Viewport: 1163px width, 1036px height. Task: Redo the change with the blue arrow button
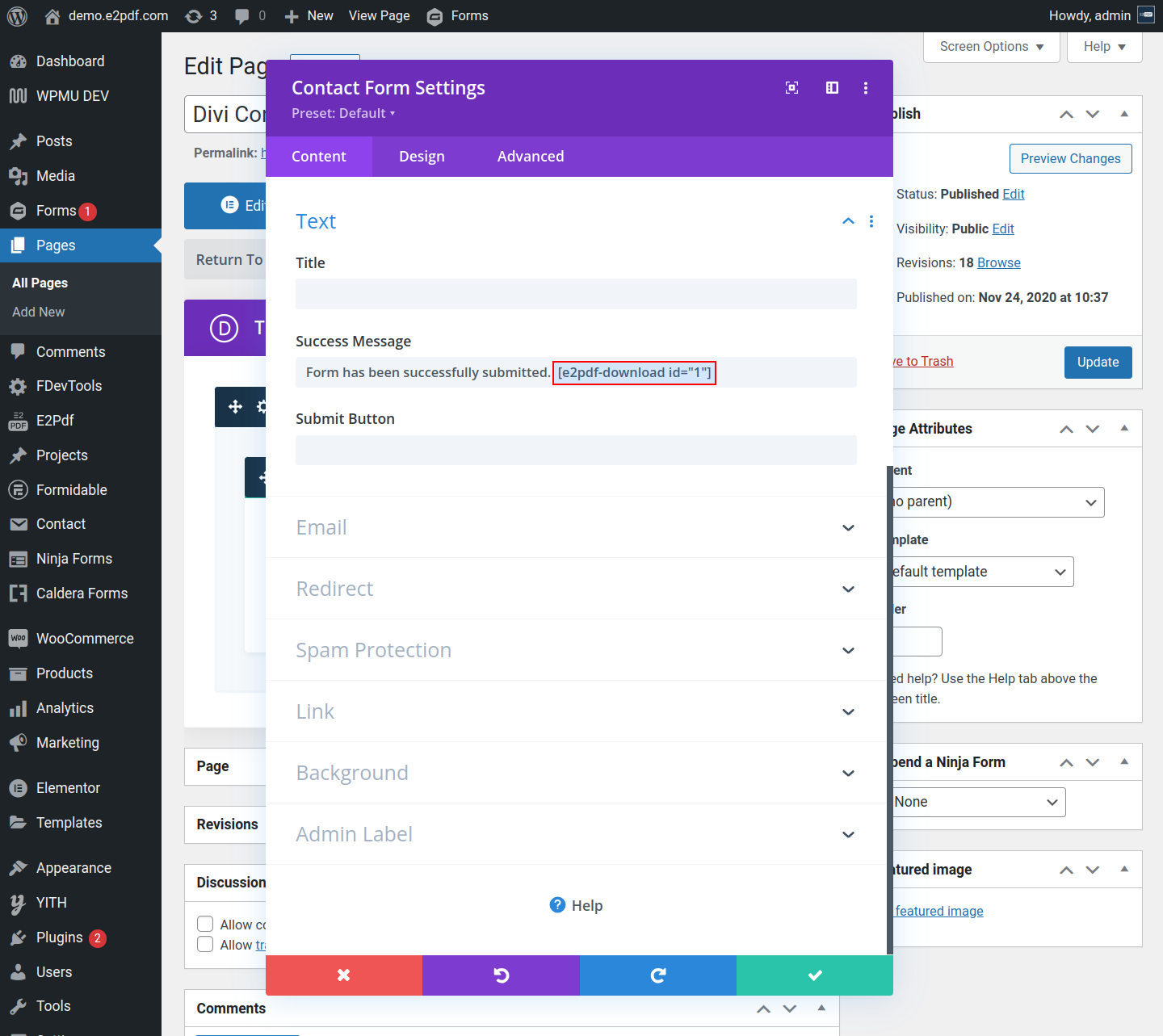coord(657,975)
